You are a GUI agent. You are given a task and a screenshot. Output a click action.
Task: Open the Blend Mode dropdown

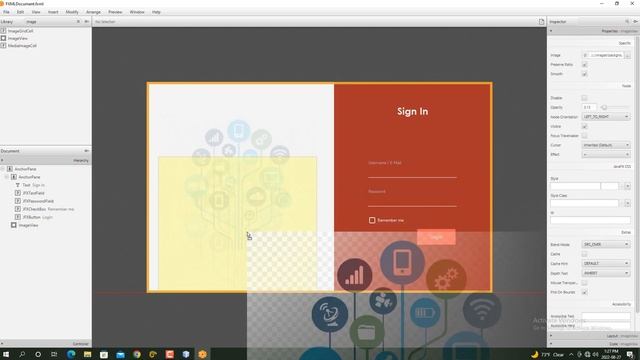coord(606,244)
